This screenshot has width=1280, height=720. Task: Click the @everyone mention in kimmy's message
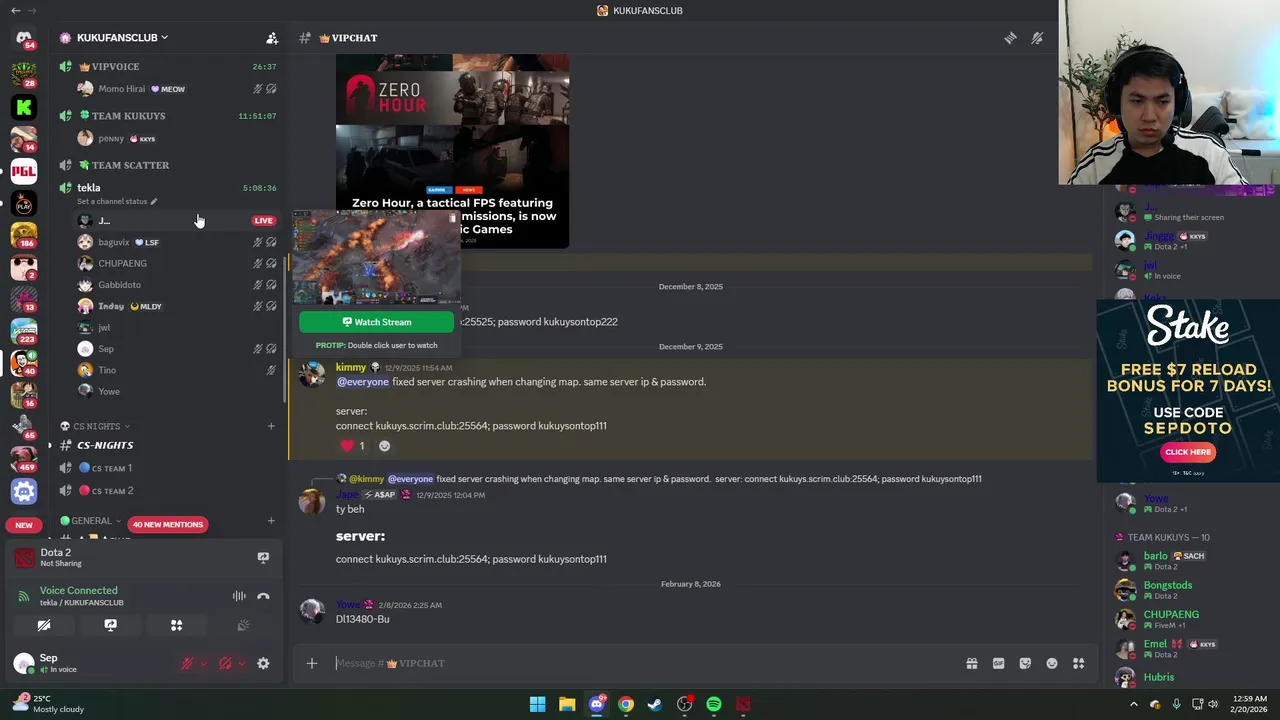point(362,382)
